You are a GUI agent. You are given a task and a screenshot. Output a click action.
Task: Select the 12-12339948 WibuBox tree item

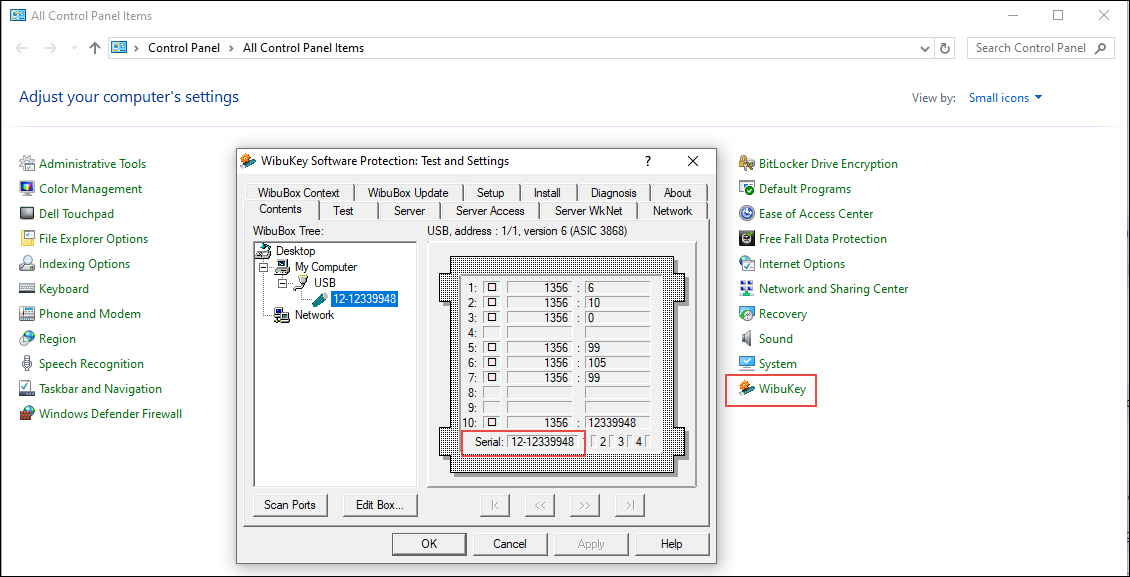point(365,298)
